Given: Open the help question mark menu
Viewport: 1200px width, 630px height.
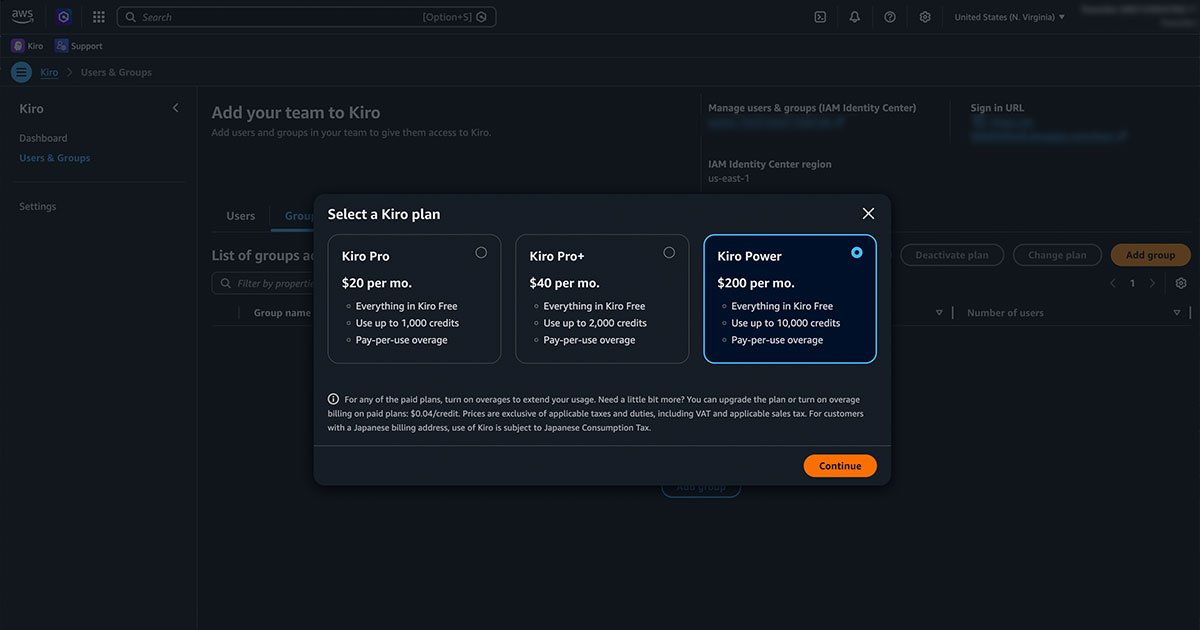Looking at the screenshot, I should 890,17.
